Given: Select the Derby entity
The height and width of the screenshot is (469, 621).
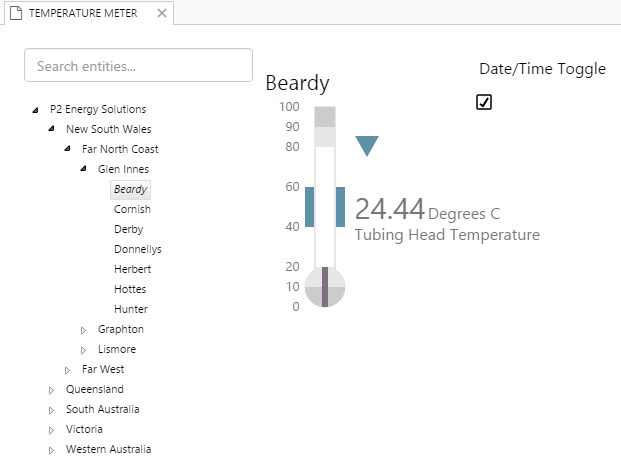Looking at the screenshot, I should (x=128, y=229).
